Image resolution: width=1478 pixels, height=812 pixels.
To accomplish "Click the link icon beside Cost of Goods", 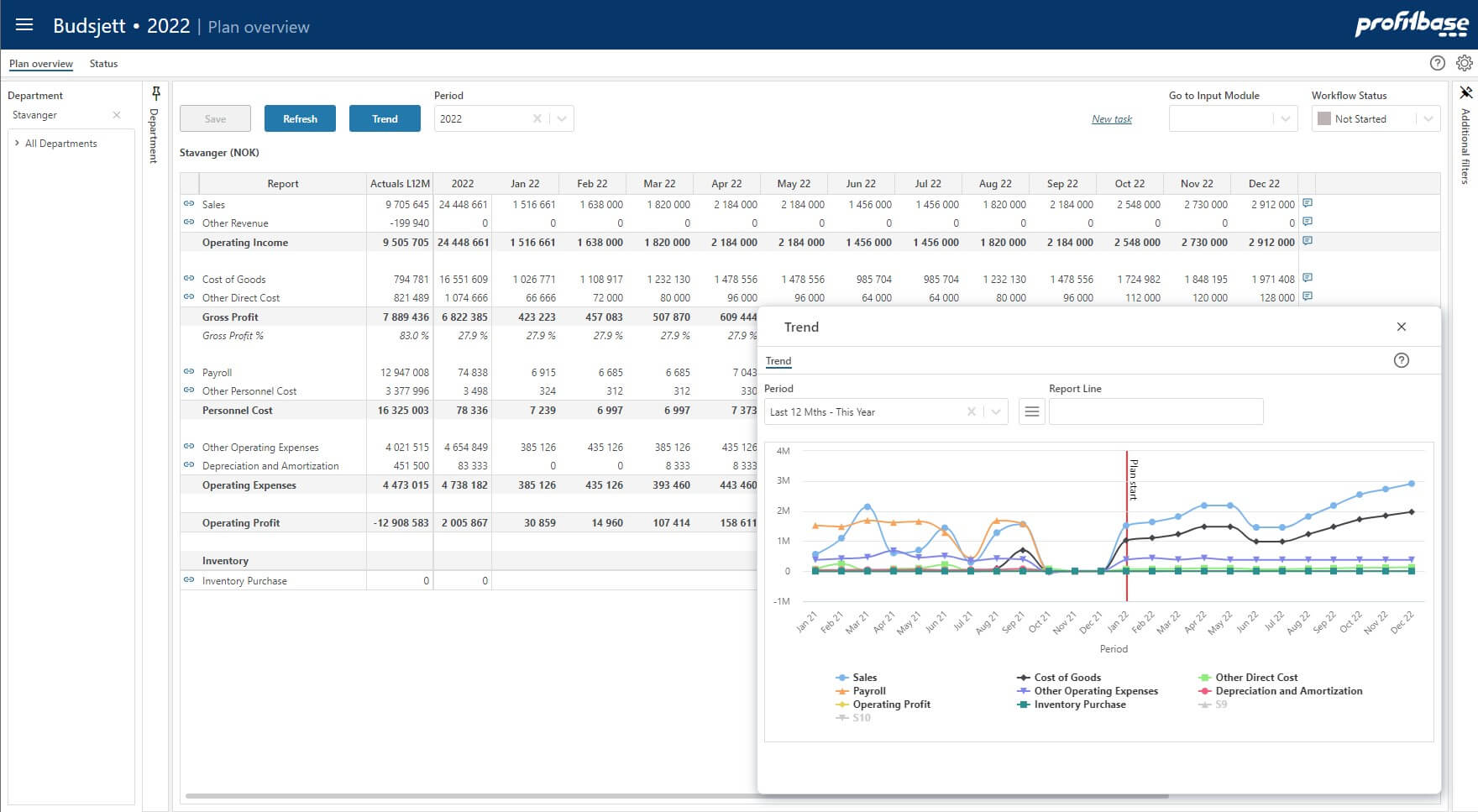I will coord(189,279).
